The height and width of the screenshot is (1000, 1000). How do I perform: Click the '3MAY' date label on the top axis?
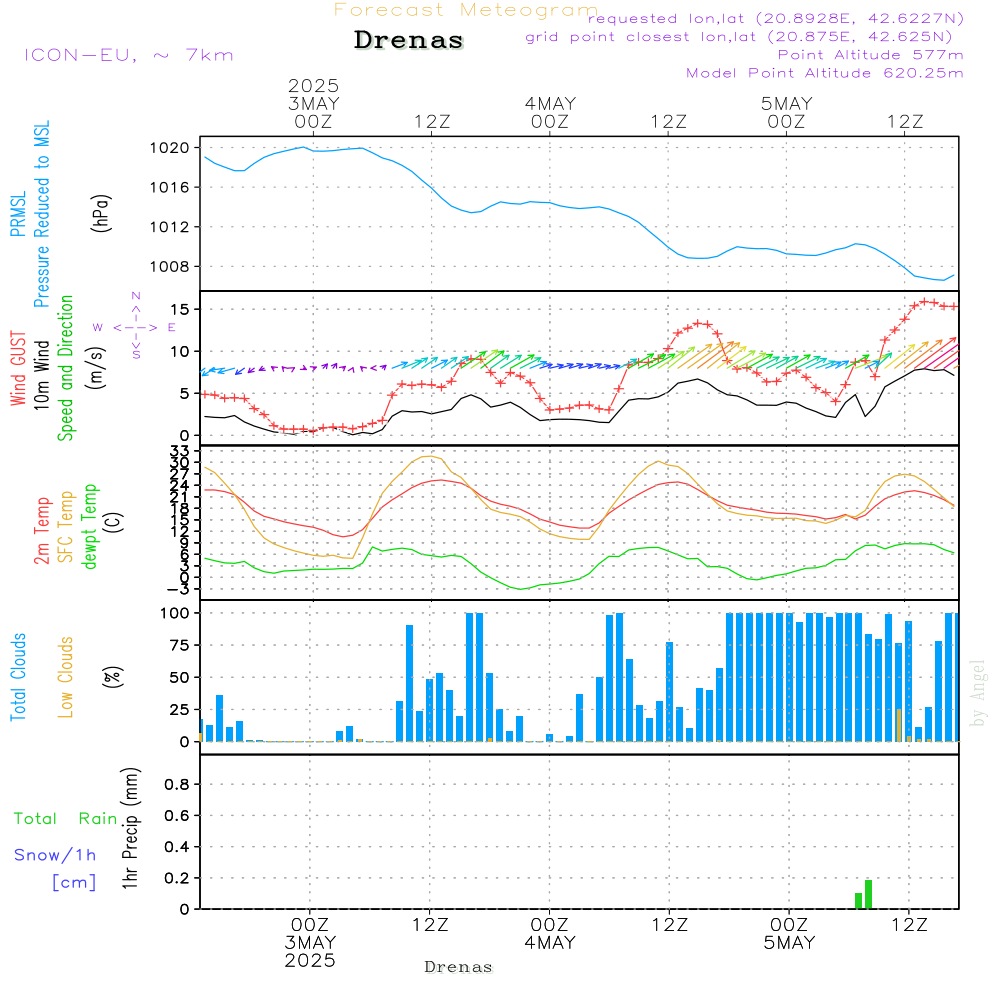[313, 103]
